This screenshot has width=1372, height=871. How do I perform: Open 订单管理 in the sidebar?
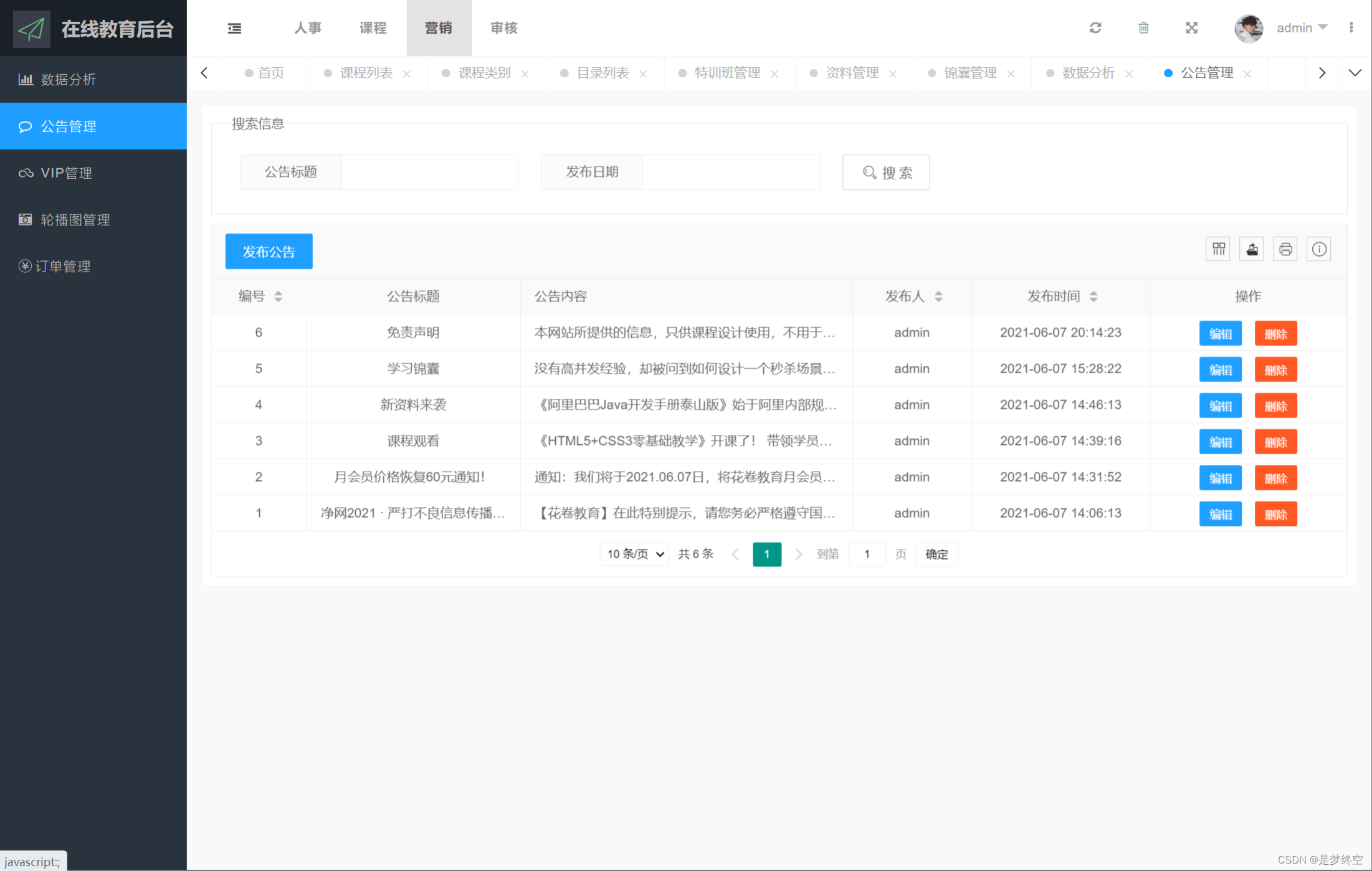click(x=93, y=266)
